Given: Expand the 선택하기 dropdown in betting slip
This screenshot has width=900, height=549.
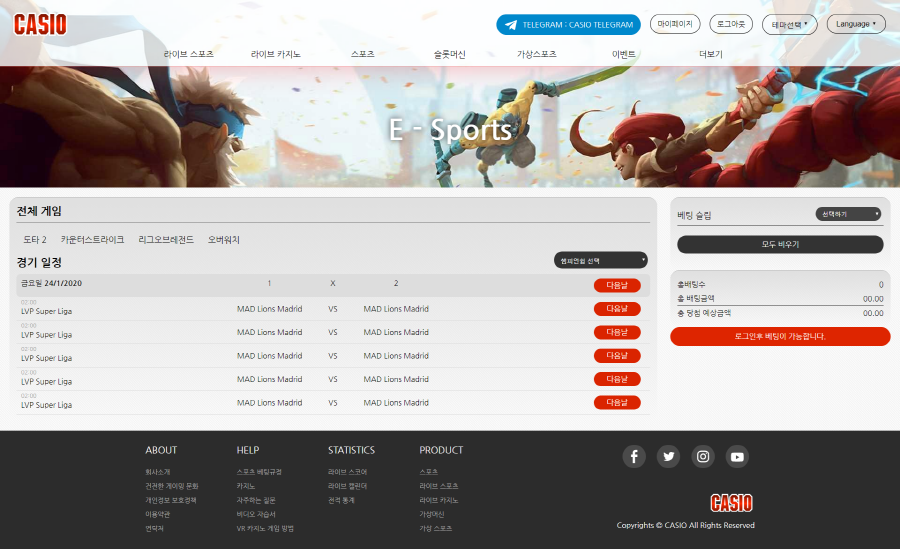Looking at the screenshot, I should pos(848,214).
